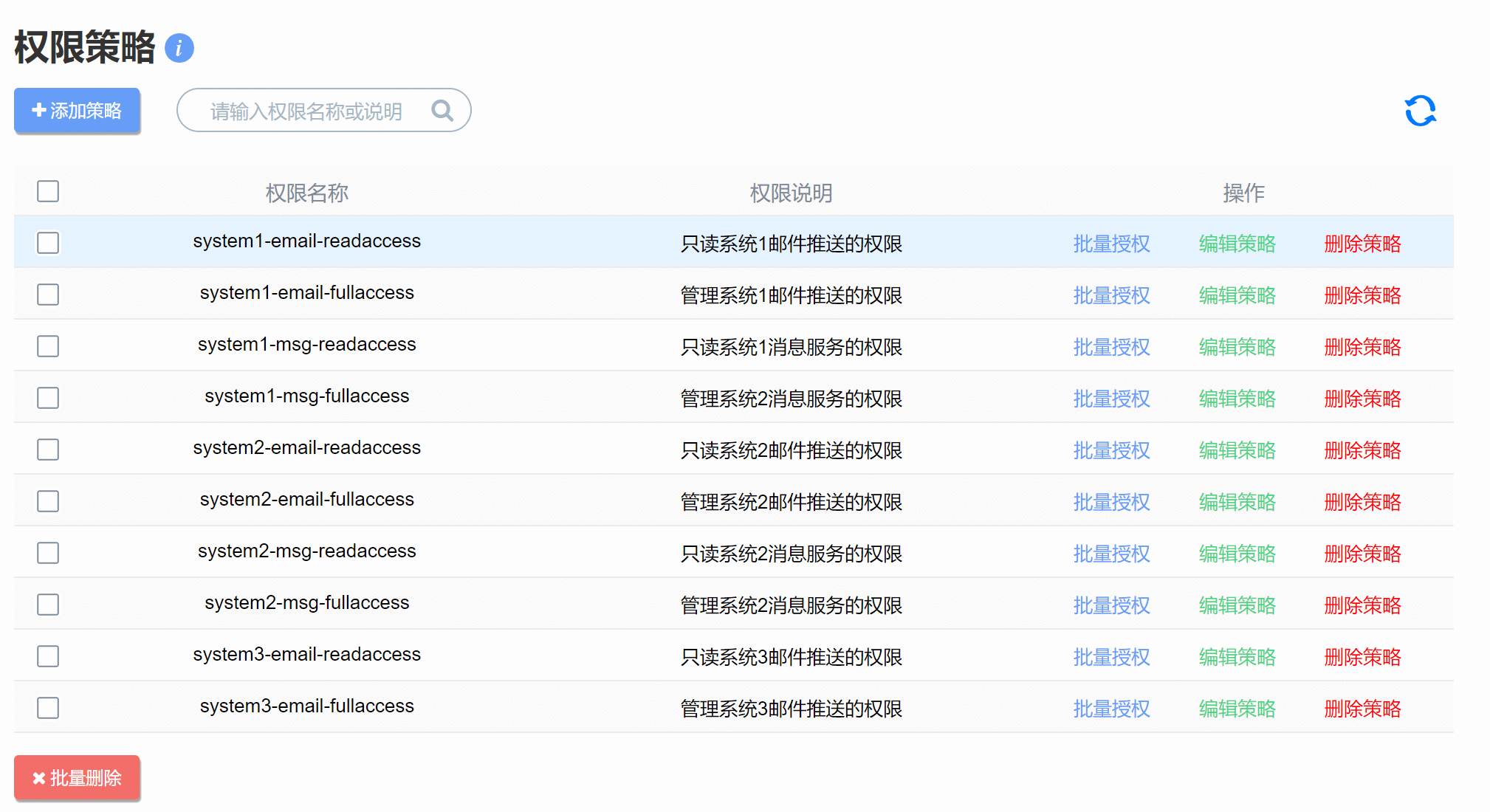
Task: Click 编辑策略 for system2-msg-fullaccess
Action: (1237, 605)
